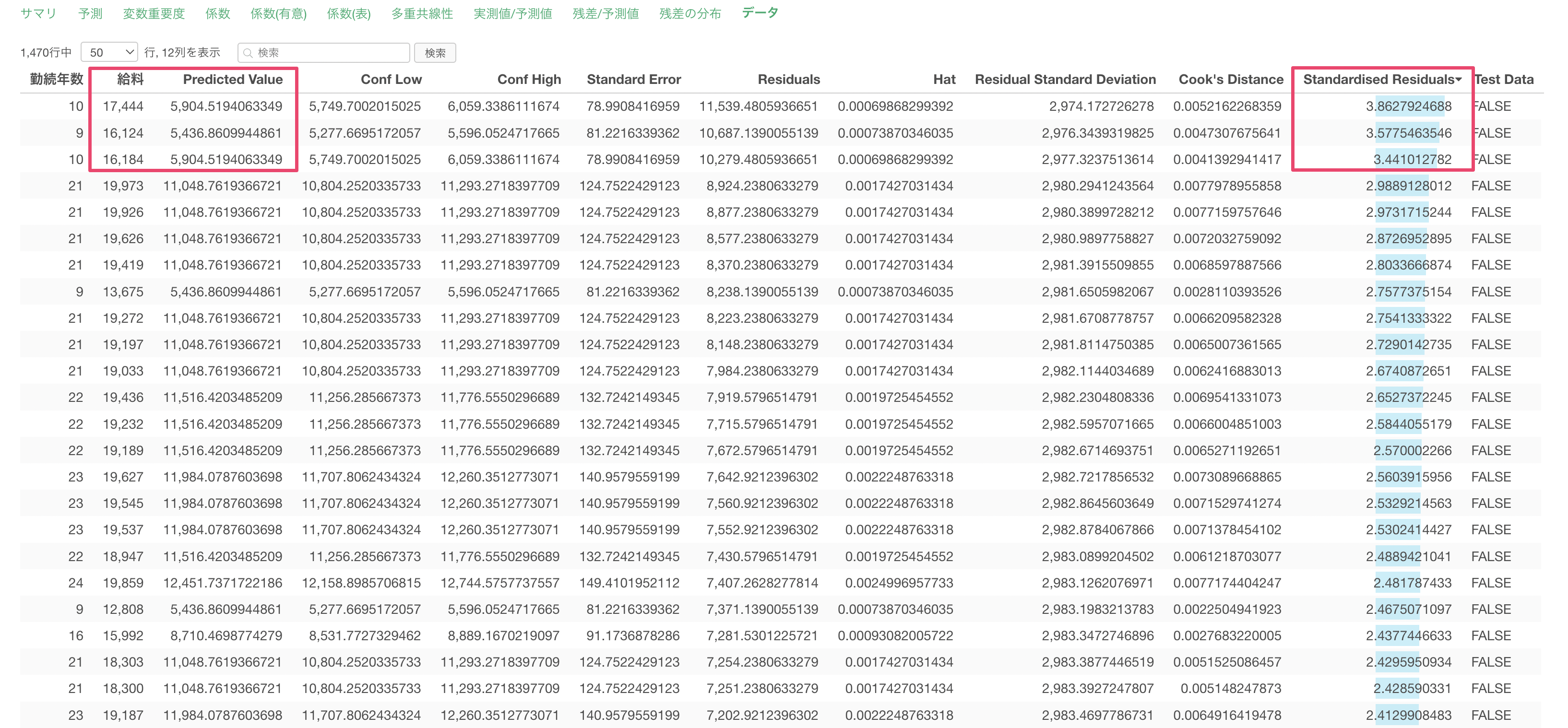Open the 実測値/予測値 tab

512,13
